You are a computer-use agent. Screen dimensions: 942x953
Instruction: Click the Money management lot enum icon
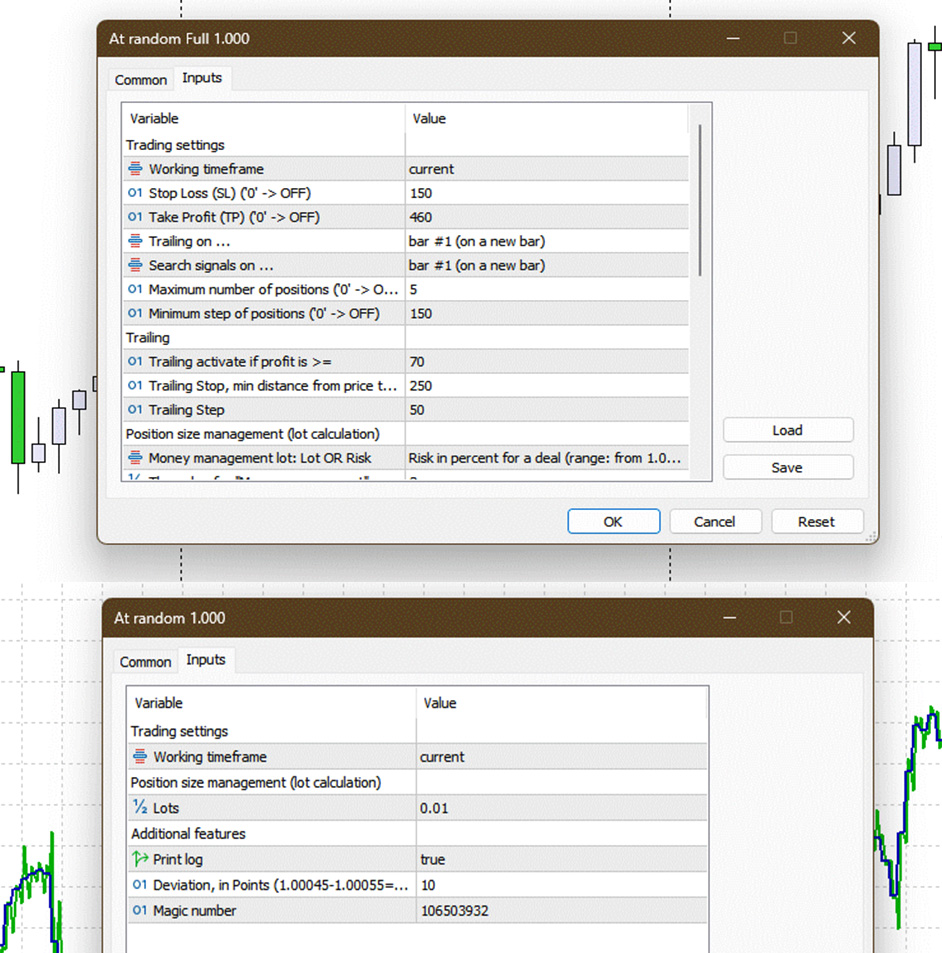click(136, 458)
